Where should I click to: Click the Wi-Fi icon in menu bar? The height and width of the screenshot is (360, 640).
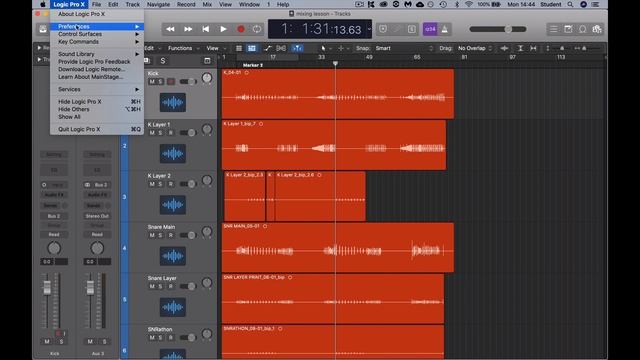pos(469,4)
